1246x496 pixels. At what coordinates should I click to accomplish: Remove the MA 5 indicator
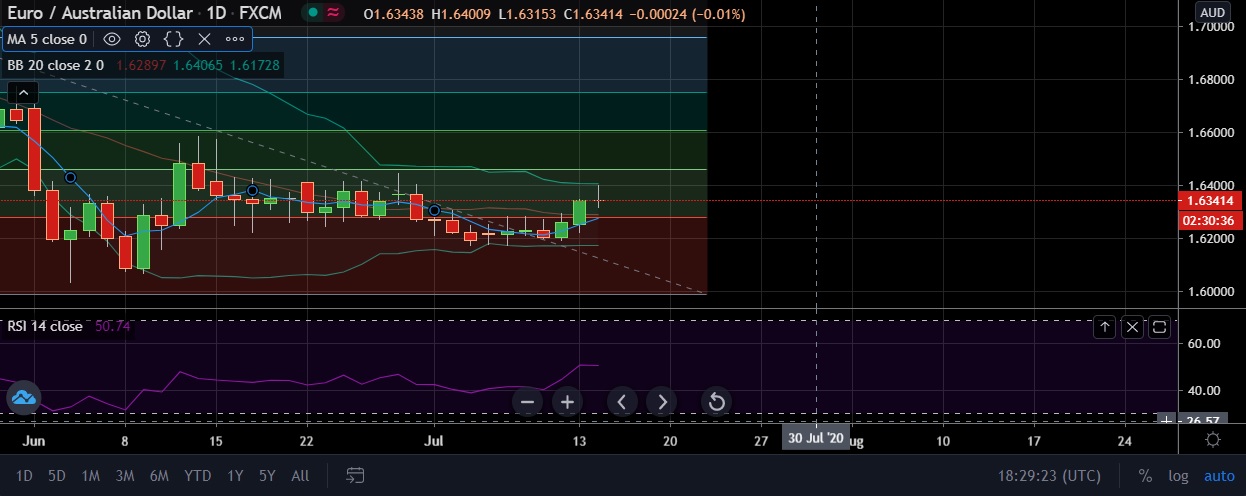(204, 39)
